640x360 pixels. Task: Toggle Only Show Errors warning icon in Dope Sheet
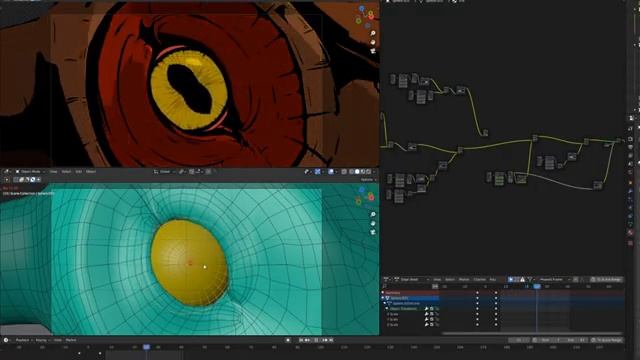[522, 280]
